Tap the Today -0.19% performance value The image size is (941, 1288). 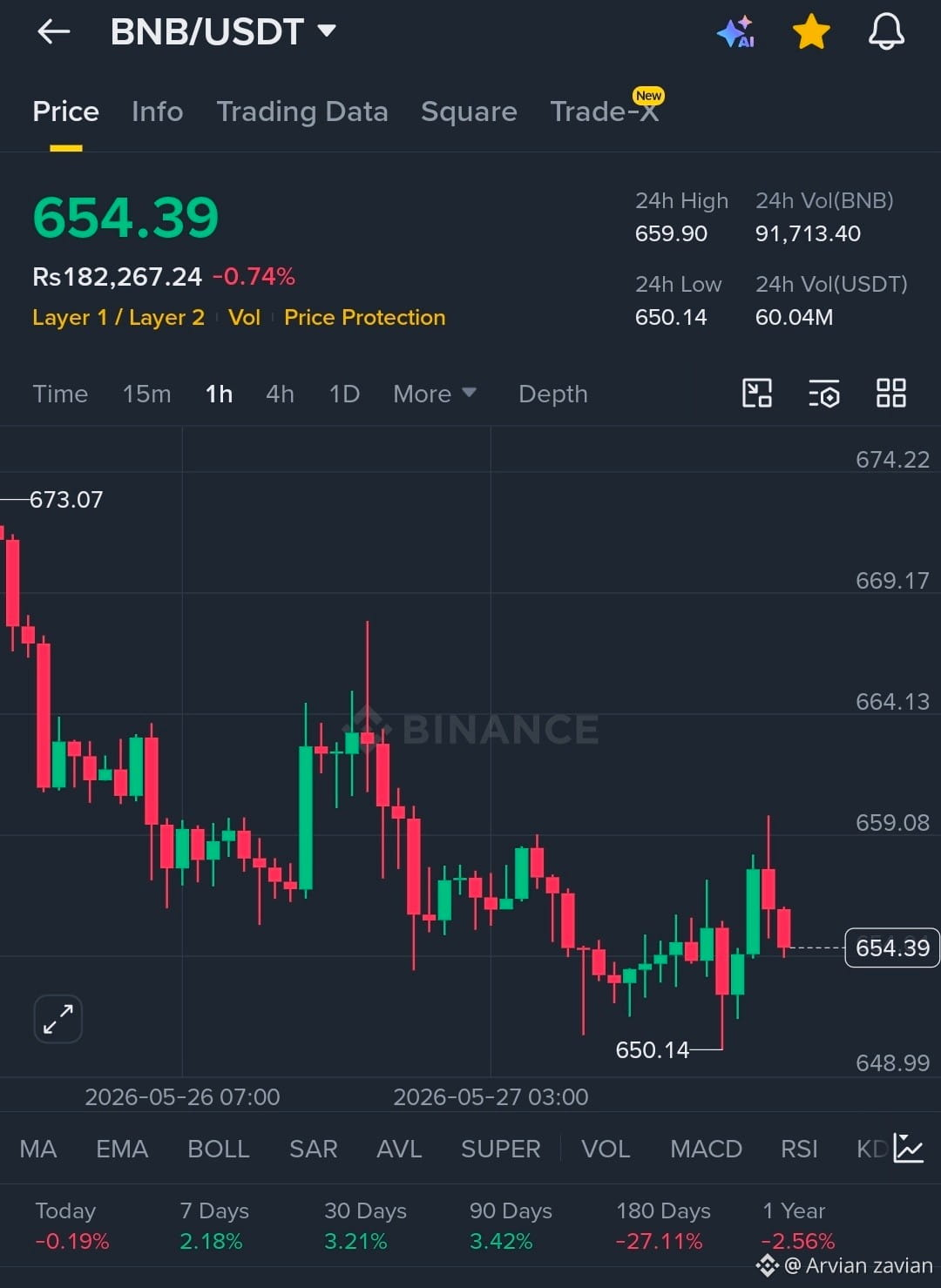(72, 1241)
